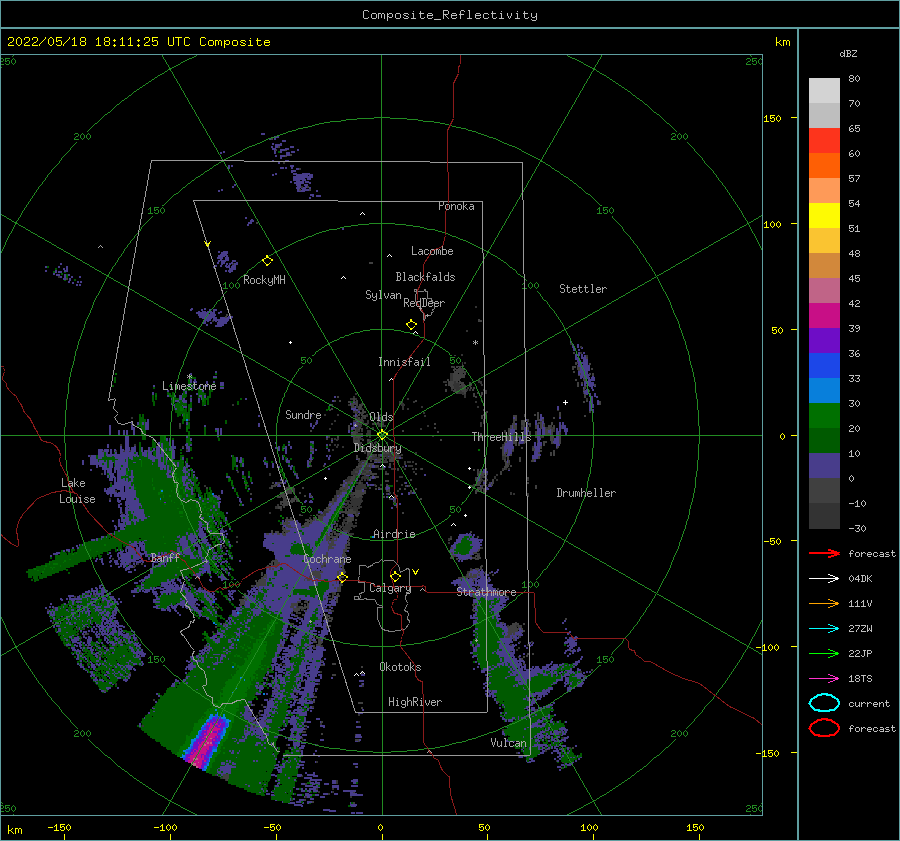Click the Lake Louise label
Viewport: 900px width, 841px height.
tap(77, 491)
